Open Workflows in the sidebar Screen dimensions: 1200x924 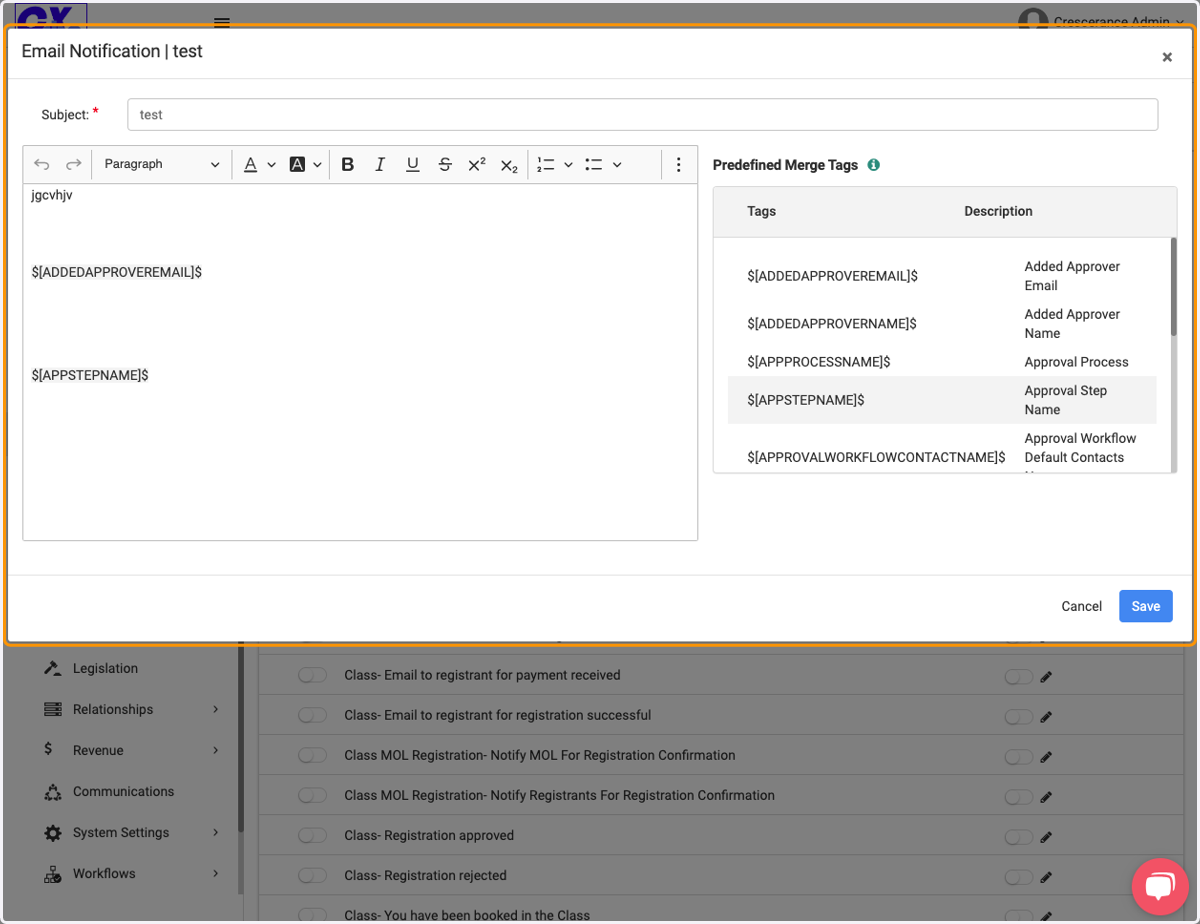click(x=104, y=873)
